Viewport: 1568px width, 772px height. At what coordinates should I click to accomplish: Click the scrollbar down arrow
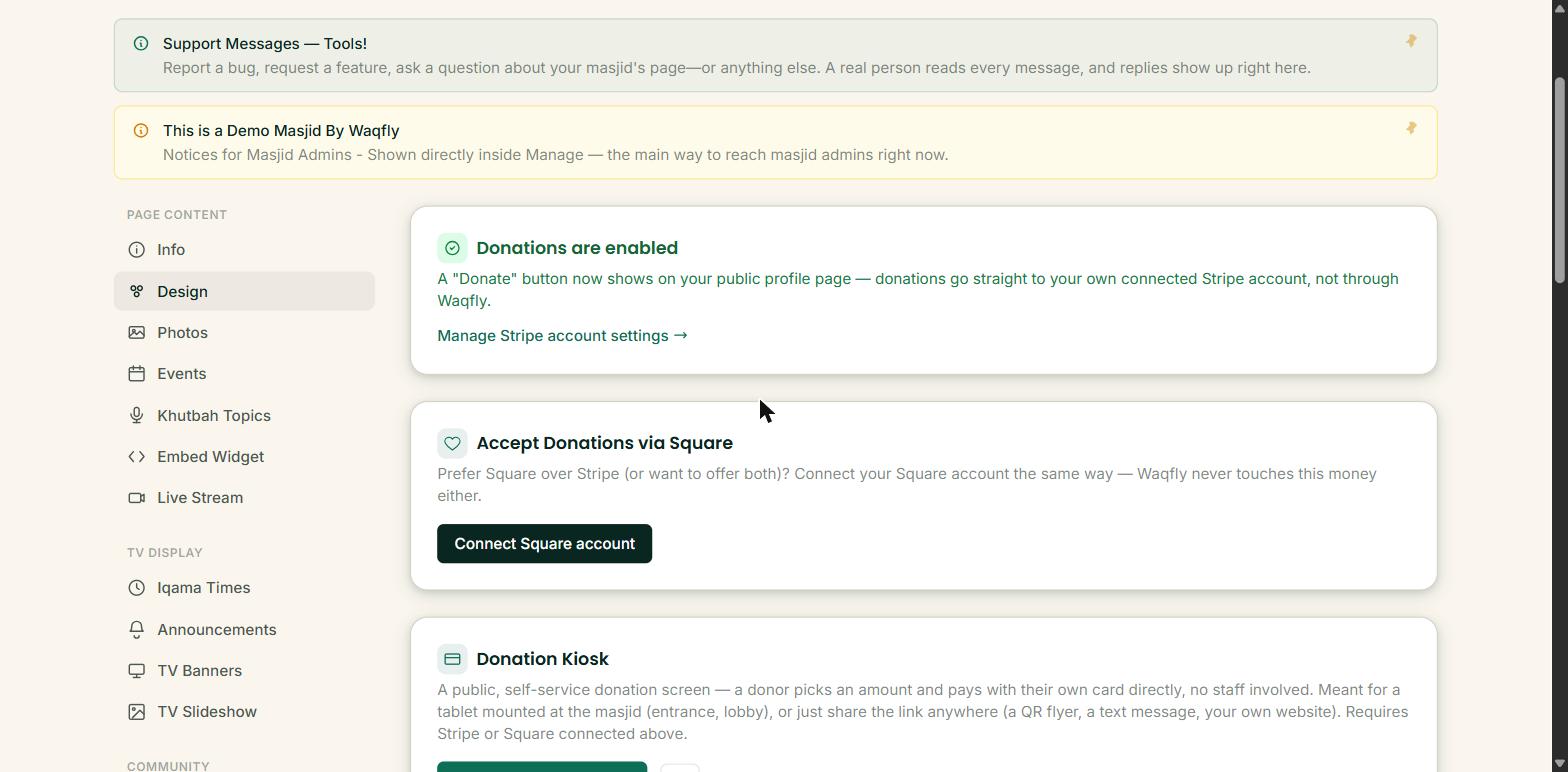click(1558, 763)
